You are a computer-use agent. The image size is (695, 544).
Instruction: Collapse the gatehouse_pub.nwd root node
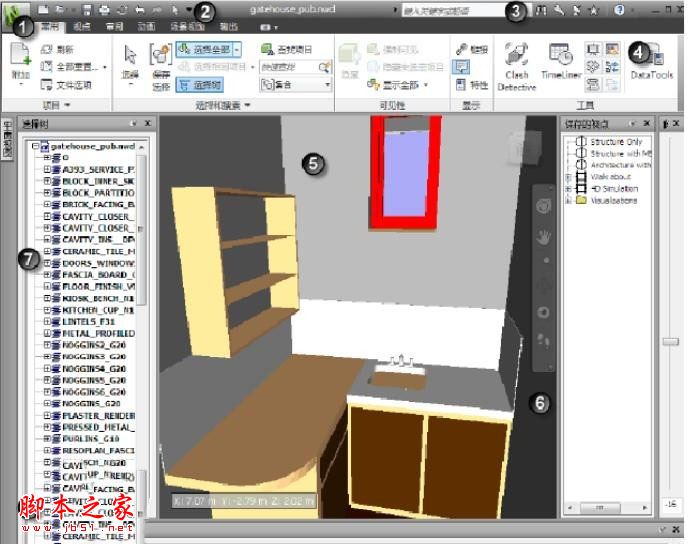[35, 146]
